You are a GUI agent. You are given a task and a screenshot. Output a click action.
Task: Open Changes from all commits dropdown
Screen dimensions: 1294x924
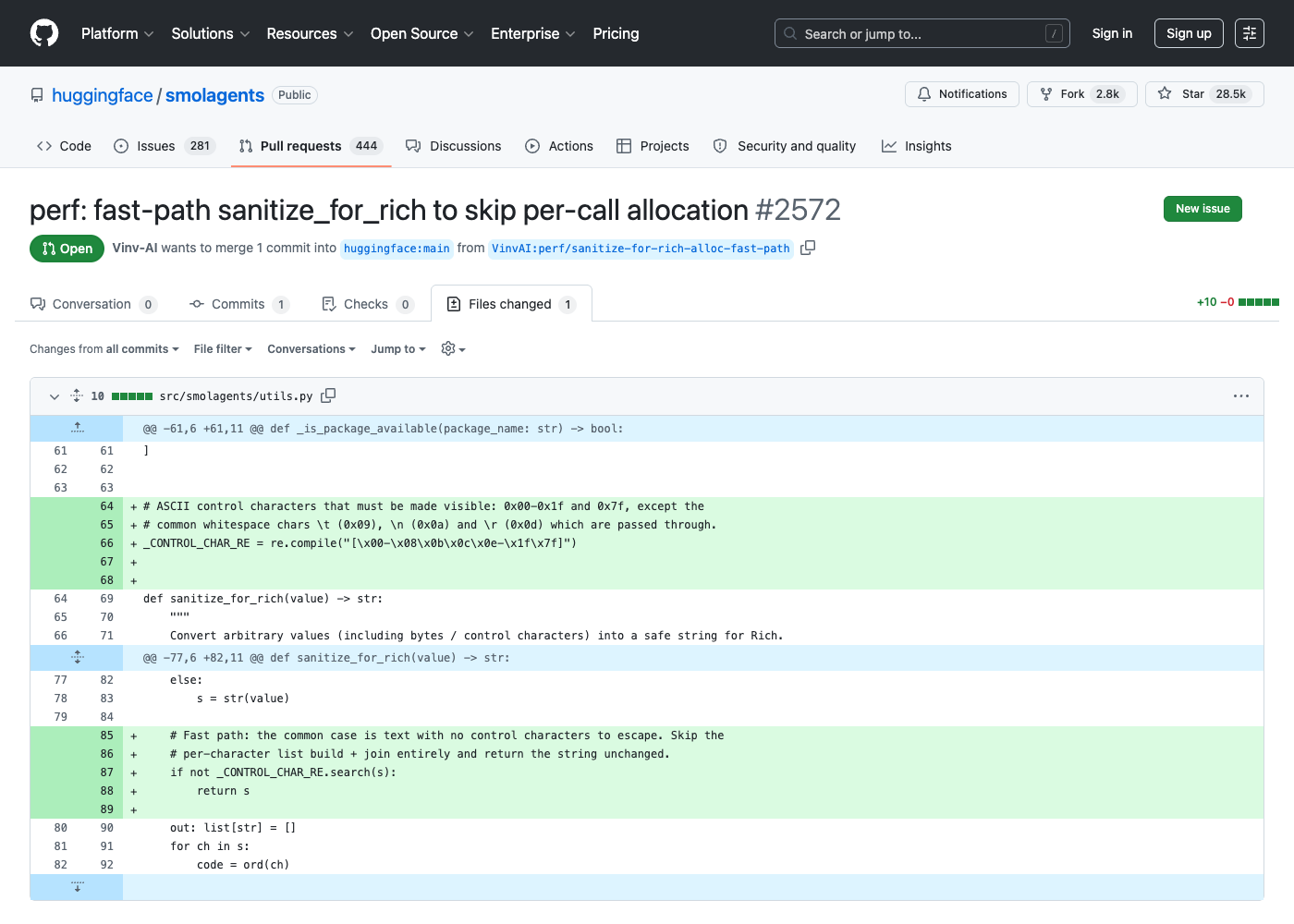coord(104,348)
